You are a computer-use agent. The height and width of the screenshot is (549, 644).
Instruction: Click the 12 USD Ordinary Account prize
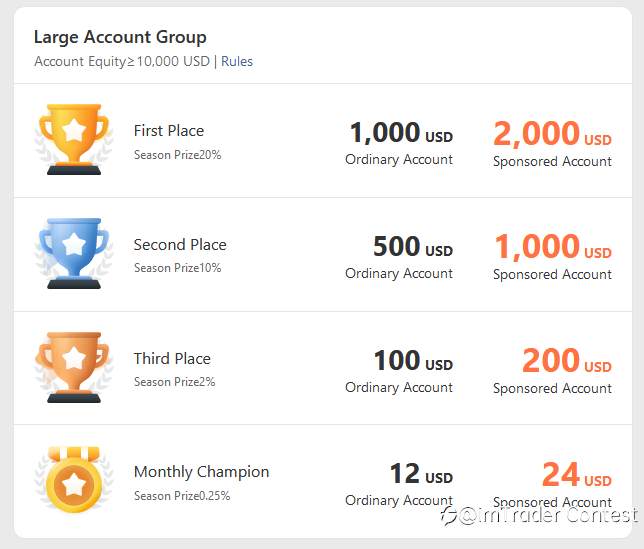[x=399, y=484]
